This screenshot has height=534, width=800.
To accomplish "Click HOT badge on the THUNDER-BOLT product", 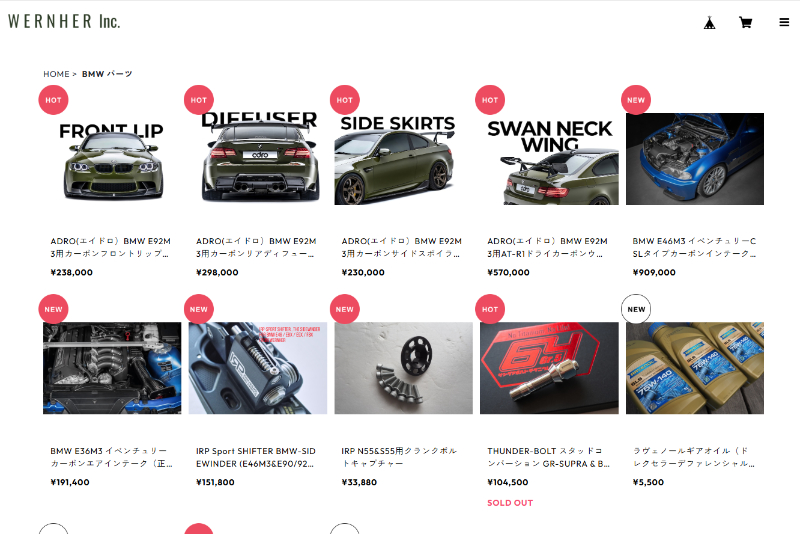I will [490, 309].
